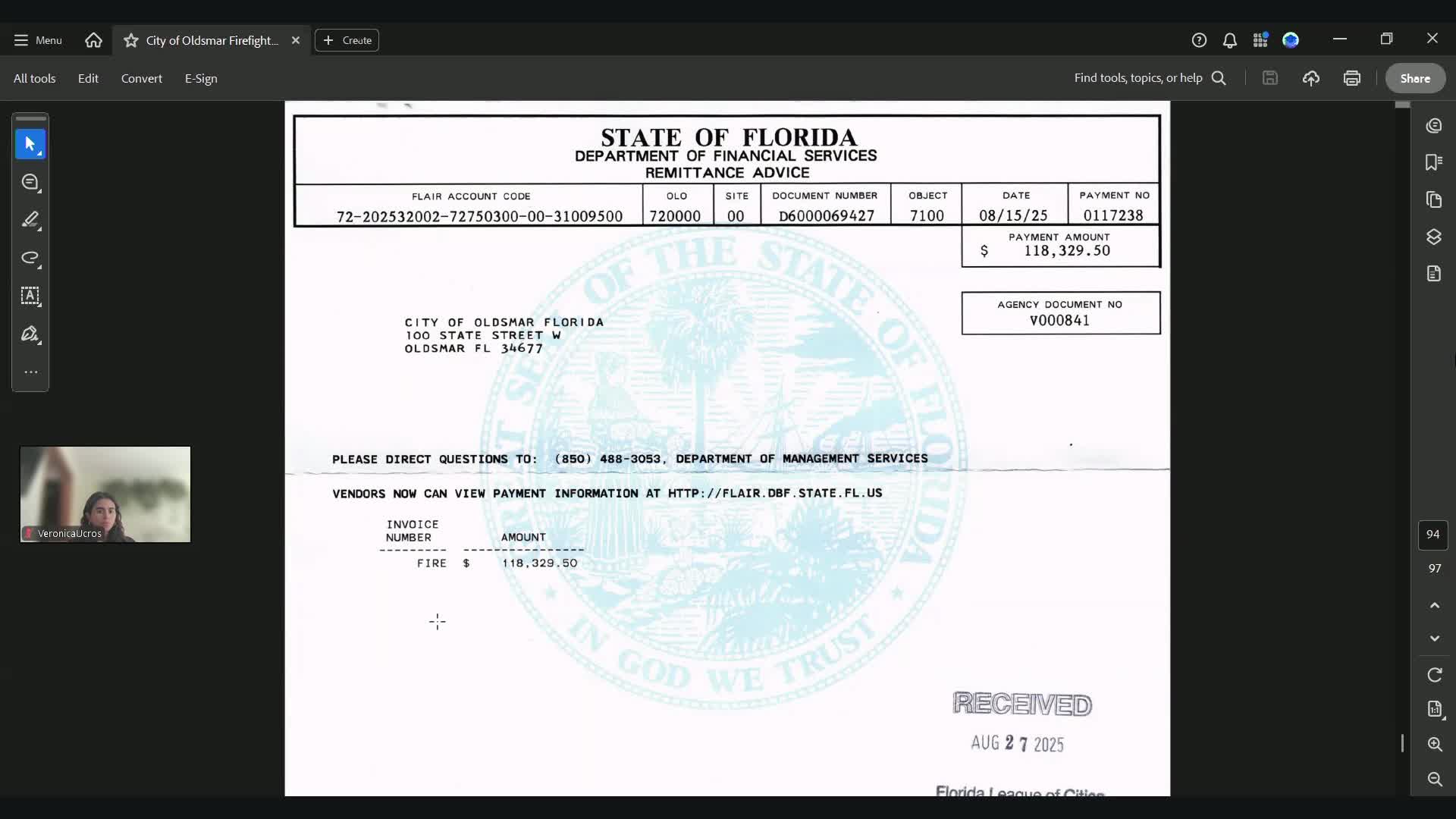
Task: Select the Add comment tool
Action: 30,182
